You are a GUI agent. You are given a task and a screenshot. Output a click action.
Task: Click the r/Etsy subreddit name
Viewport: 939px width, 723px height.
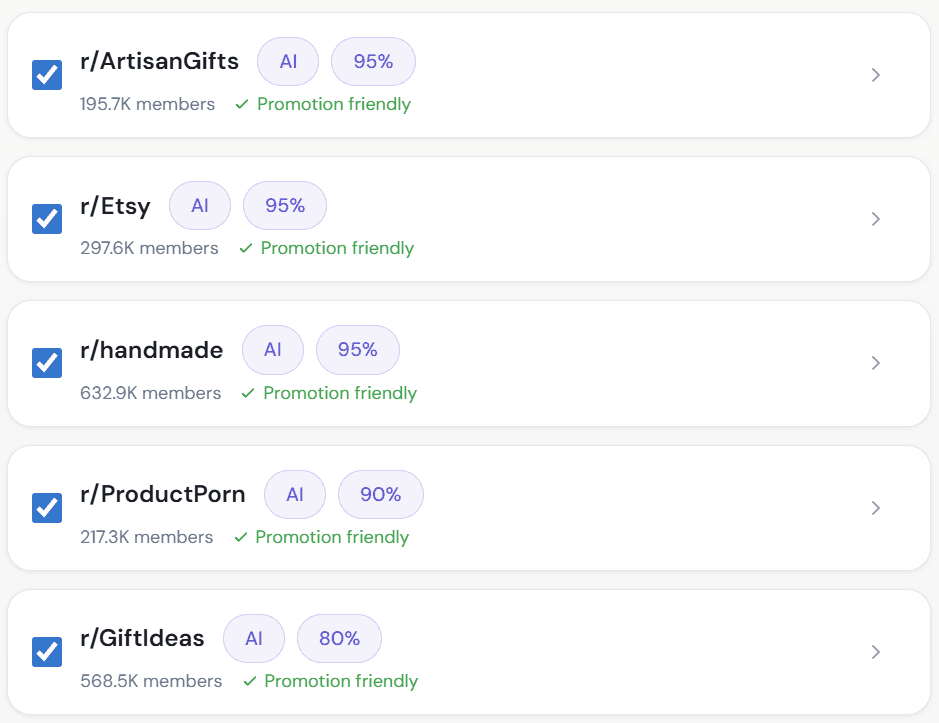(x=115, y=207)
